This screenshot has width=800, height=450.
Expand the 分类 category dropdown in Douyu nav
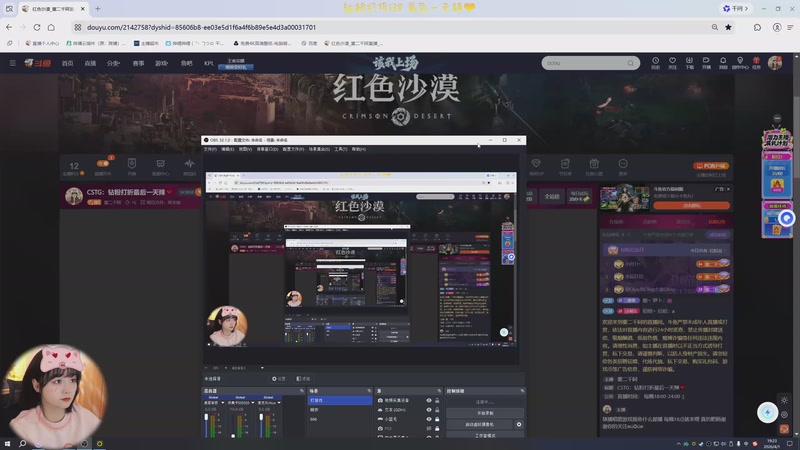click(113, 63)
